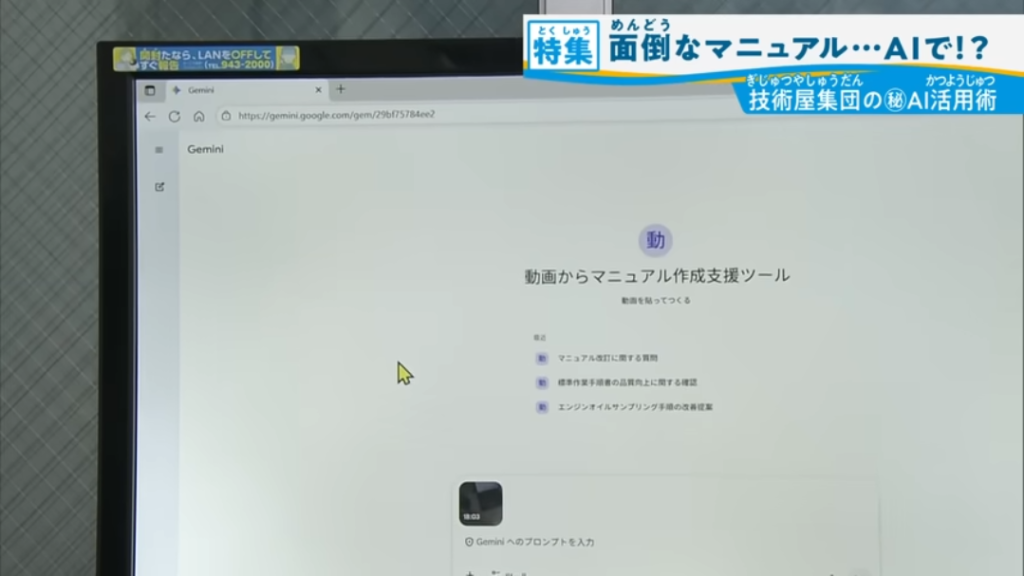Image resolution: width=1024 pixels, height=576 pixels.
Task: Open the Gemini sidebar hamburger menu
Action: 158,150
